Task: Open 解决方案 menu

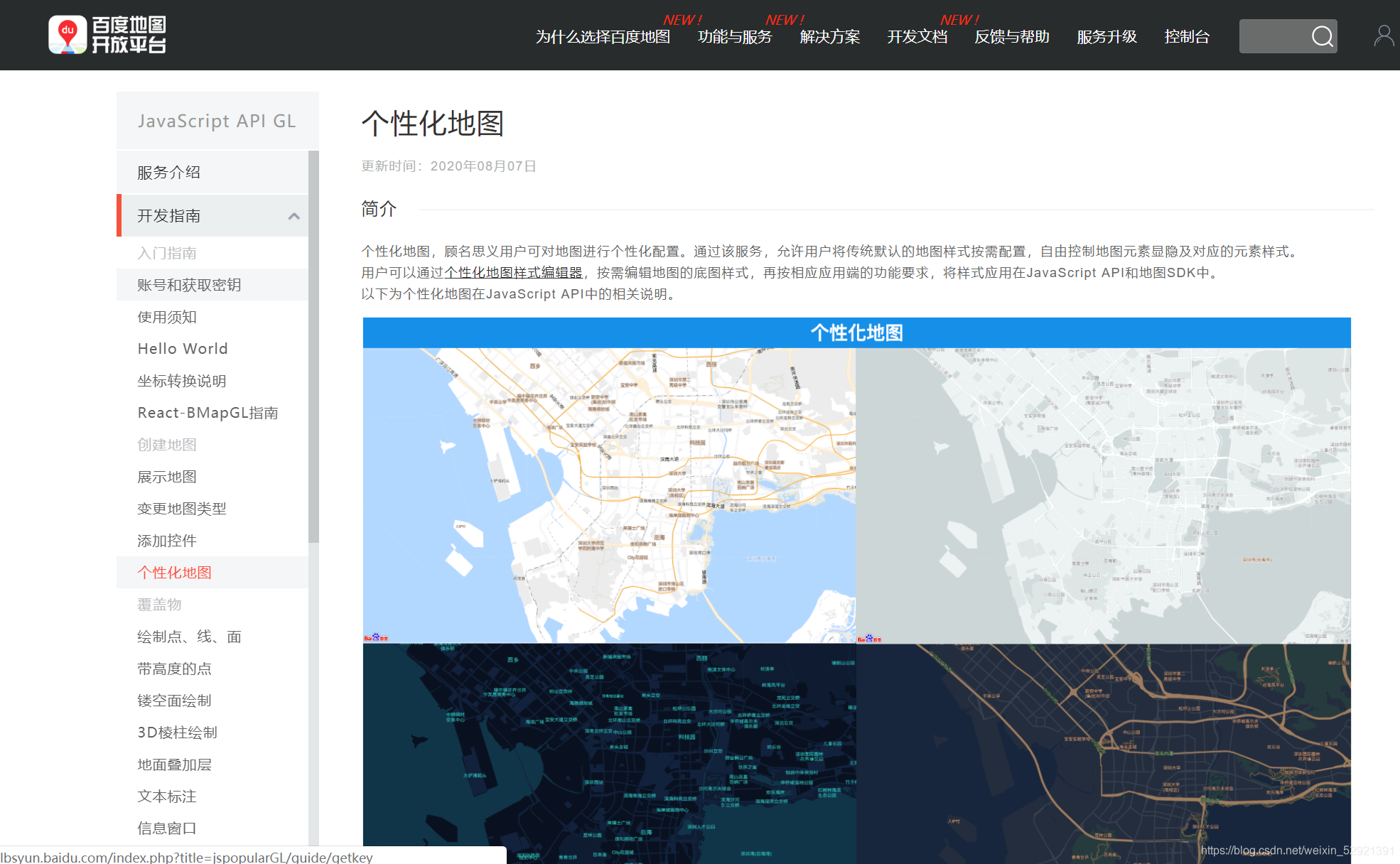Action: coord(829,37)
